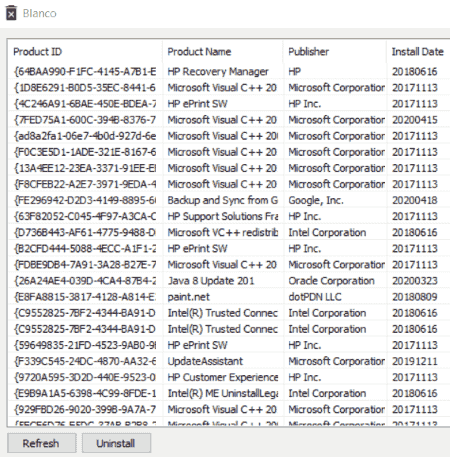
Task: Select HP Customer Experience row
Action: [x=228, y=377]
